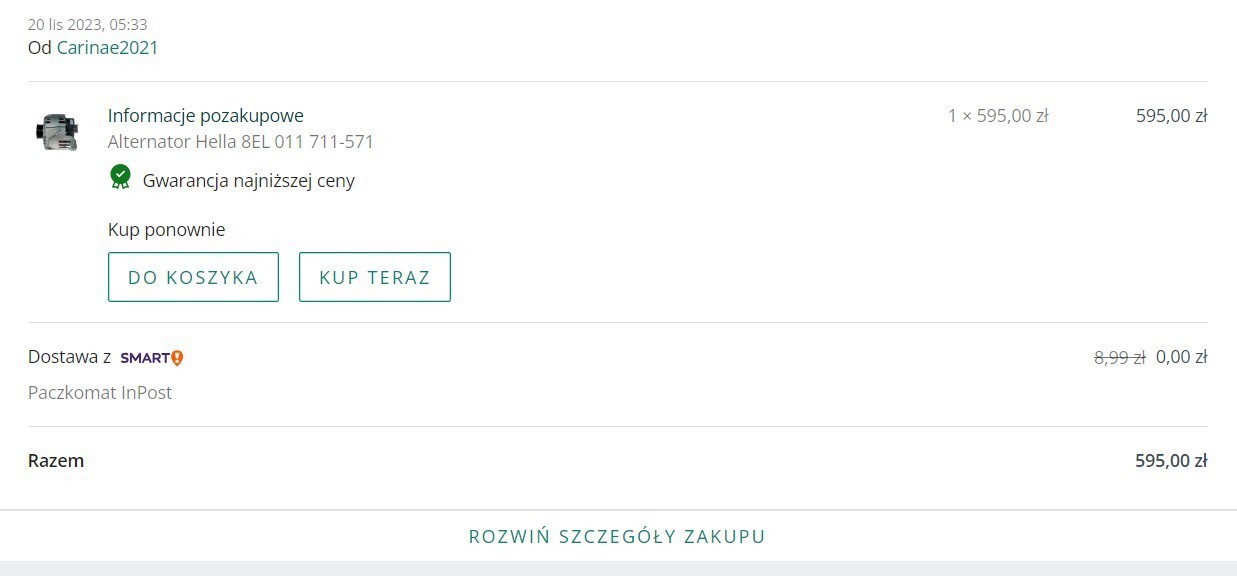This screenshot has width=1237, height=576.
Task: Click Alternator Hella 8EL 011 711-571 title
Action: click(240, 142)
